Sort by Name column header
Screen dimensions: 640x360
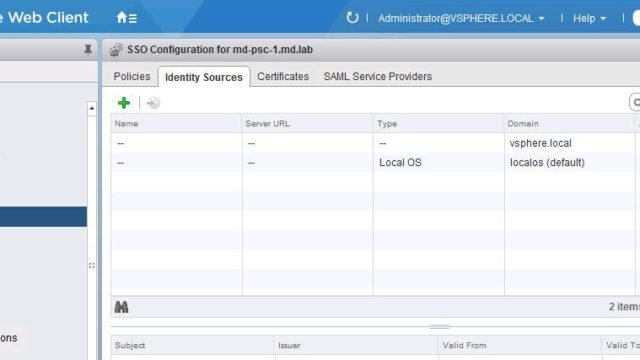tap(176, 124)
